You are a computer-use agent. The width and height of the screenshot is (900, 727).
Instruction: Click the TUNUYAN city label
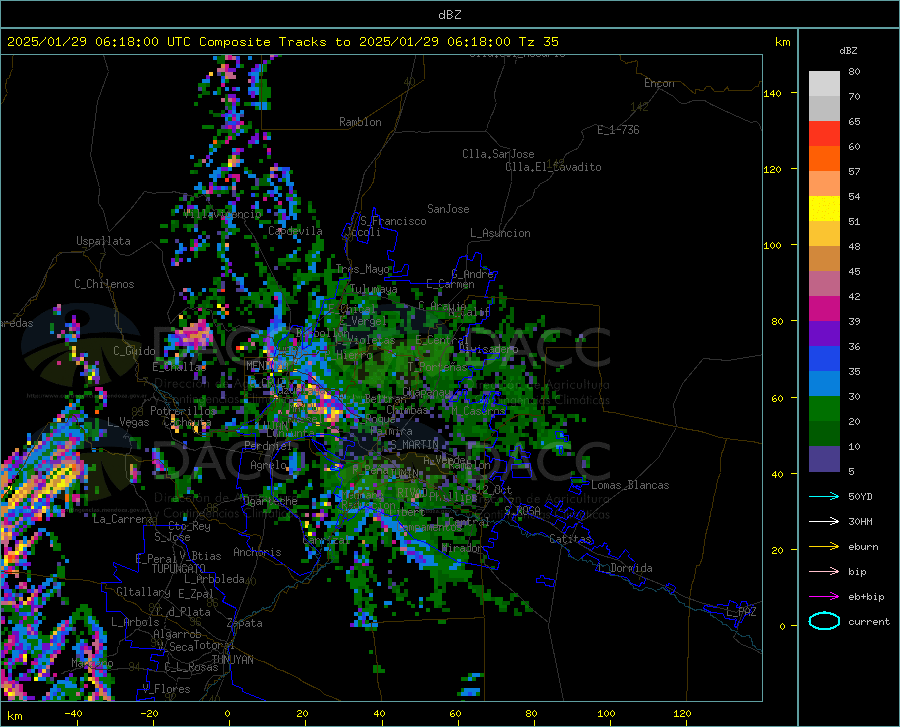(x=232, y=660)
